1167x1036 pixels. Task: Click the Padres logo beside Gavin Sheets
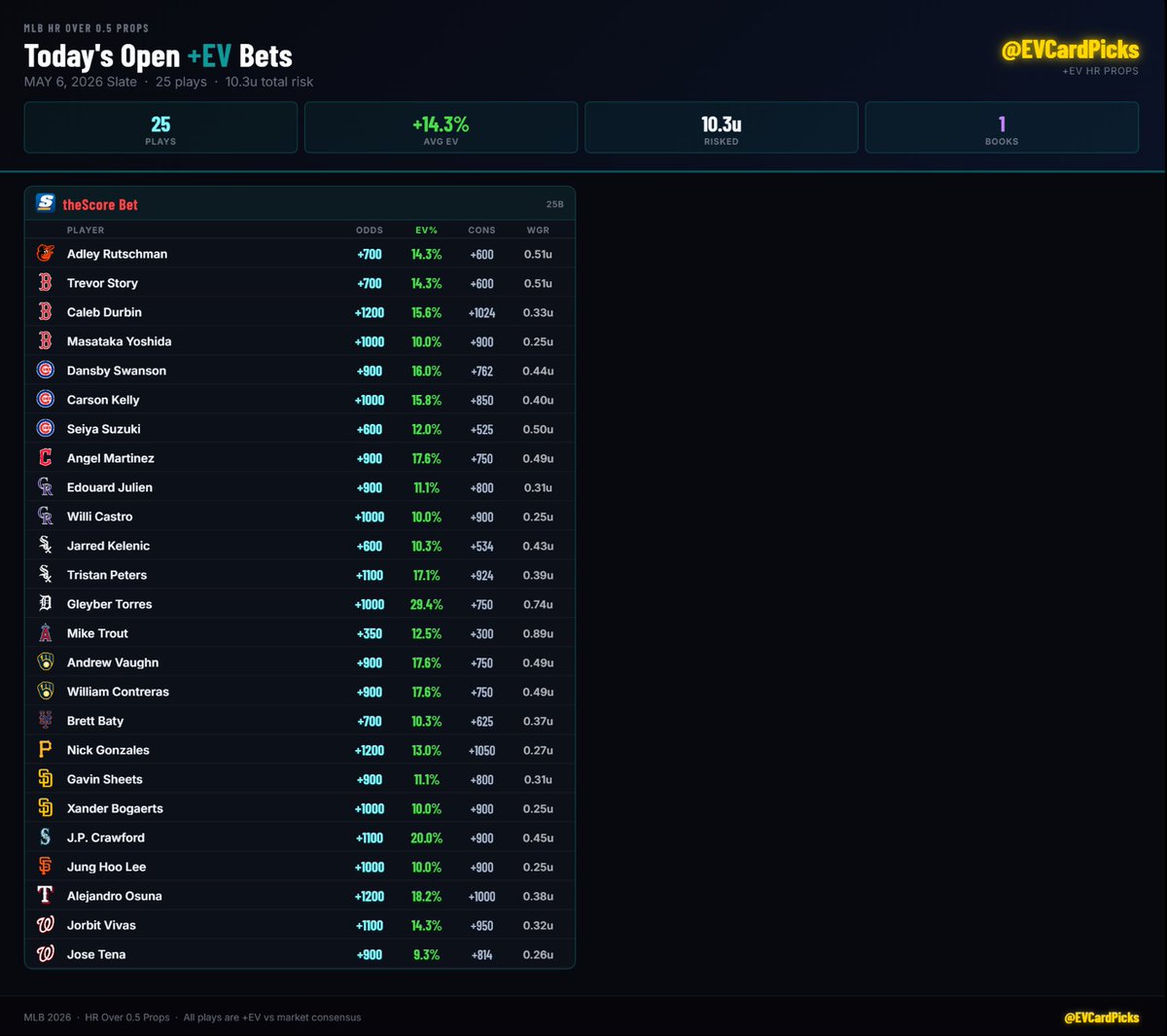(x=46, y=778)
